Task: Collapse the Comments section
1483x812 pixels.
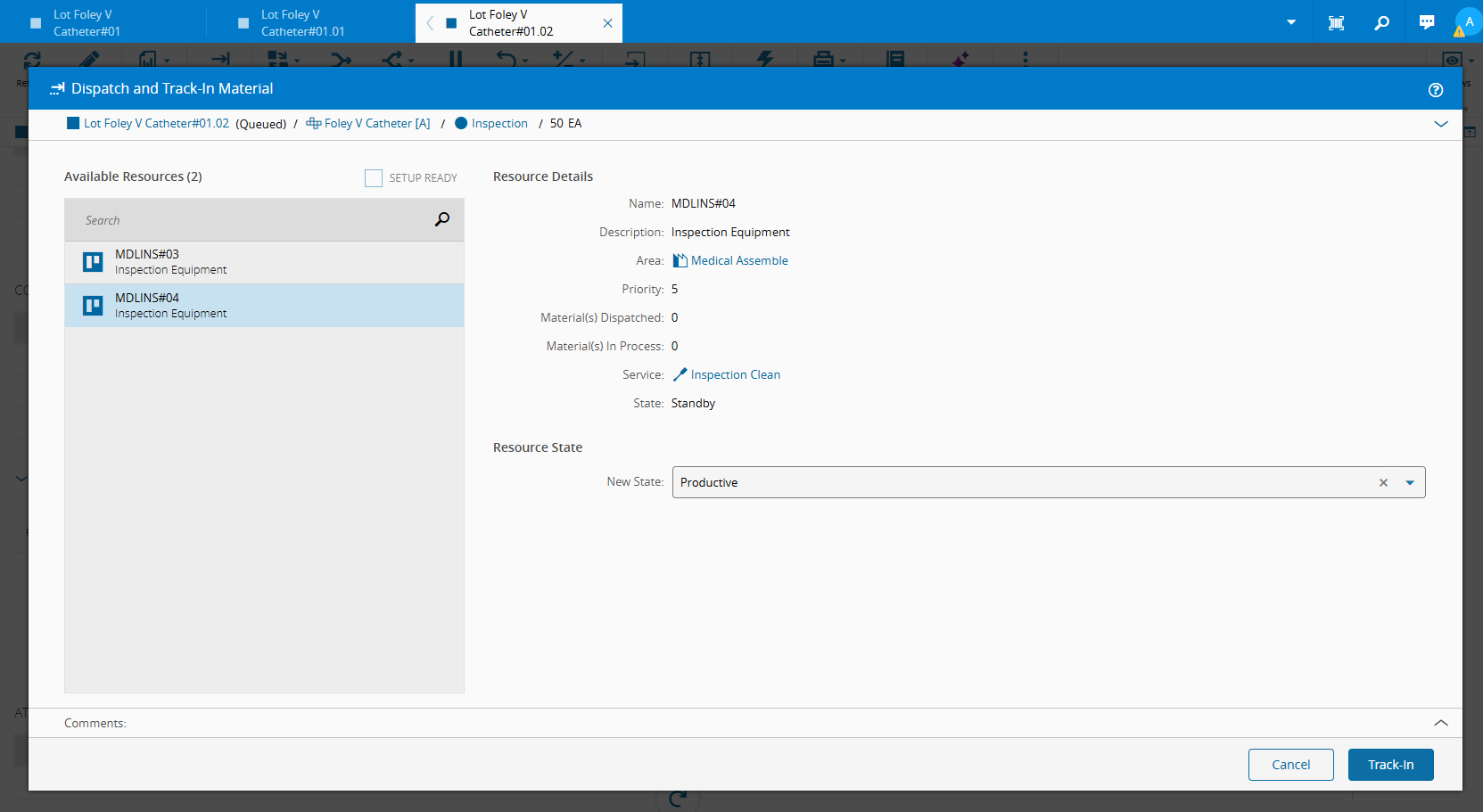Action: (1440, 723)
